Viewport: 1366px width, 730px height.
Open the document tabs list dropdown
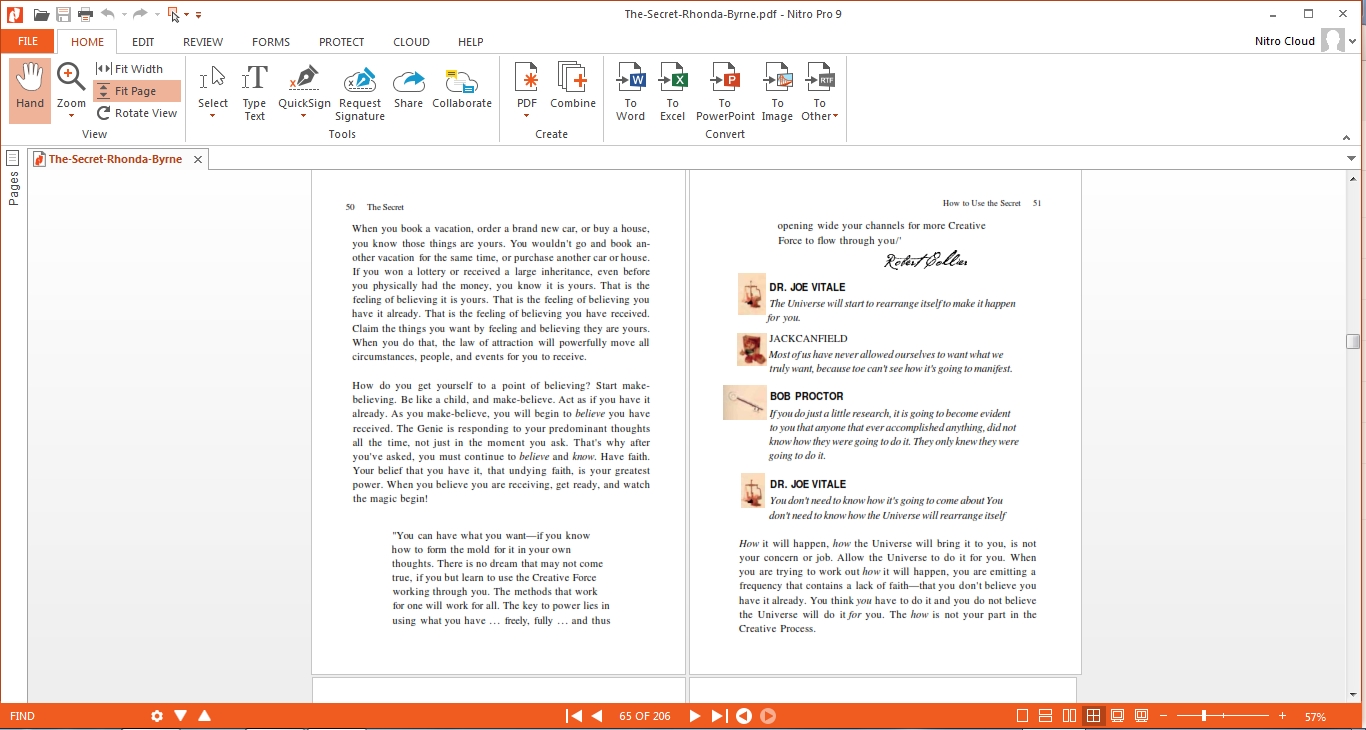(x=1352, y=159)
